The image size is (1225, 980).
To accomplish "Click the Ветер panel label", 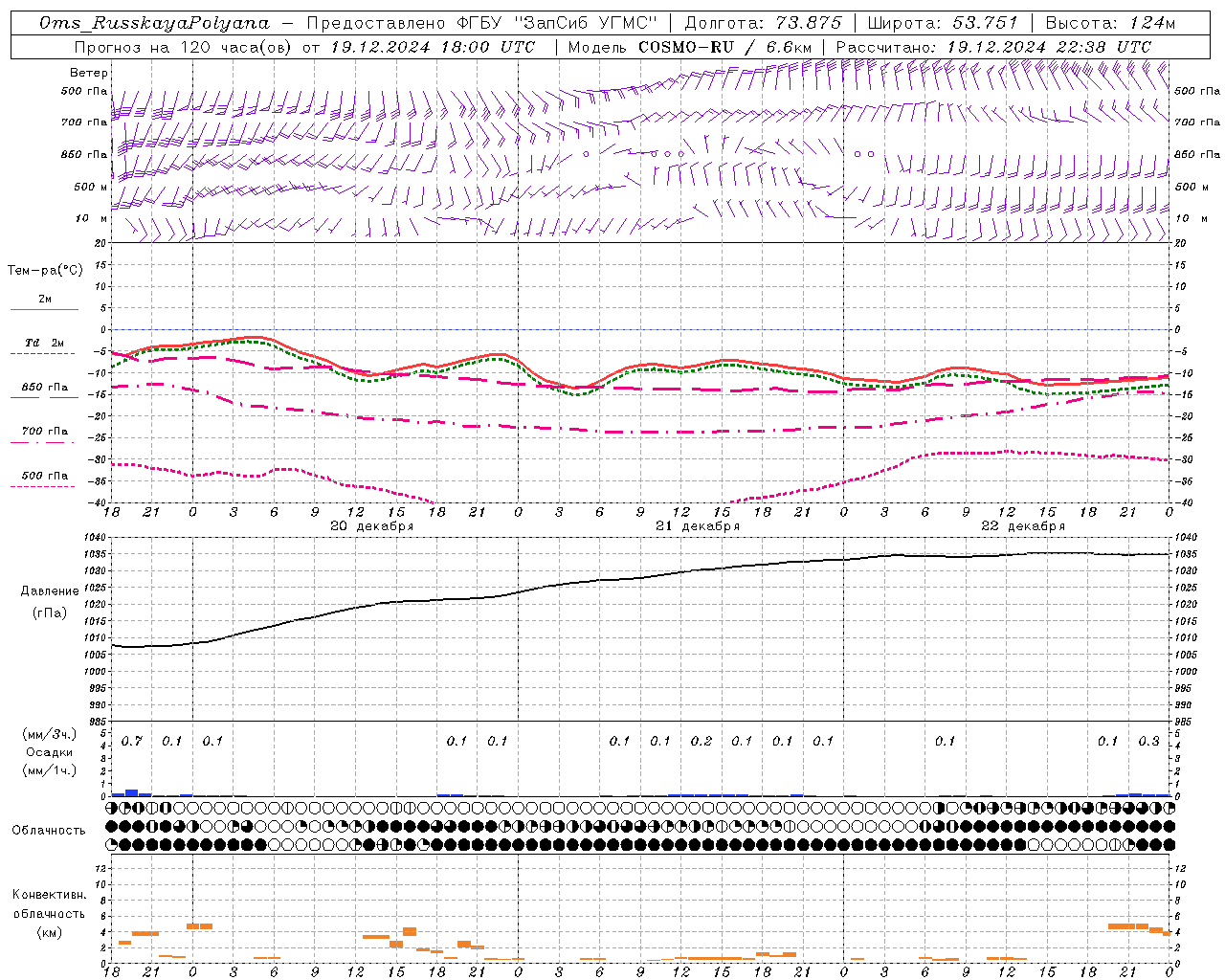I will (x=88, y=73).
